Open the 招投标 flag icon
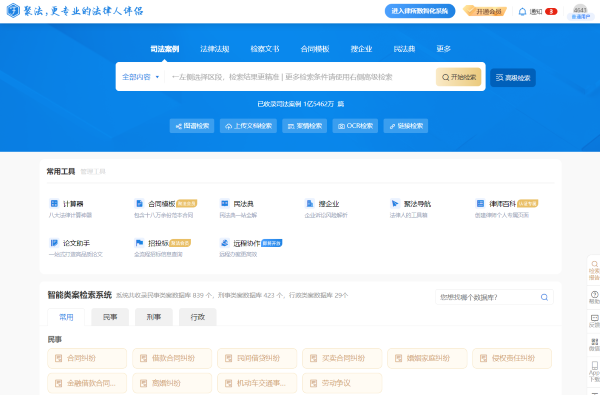This screenshot has width=600, height=395. [140, 243]
